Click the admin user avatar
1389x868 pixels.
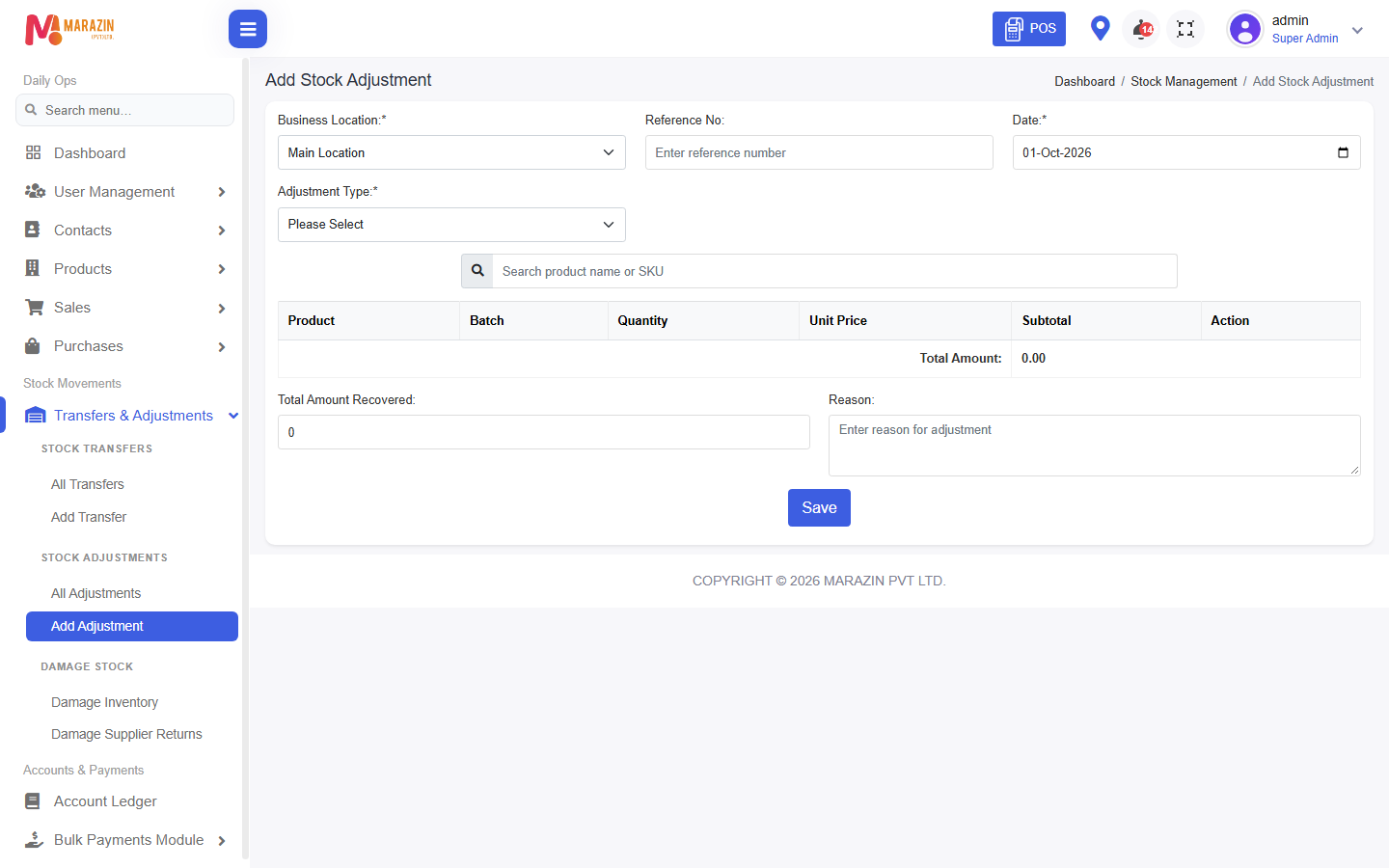point(1244,29)
